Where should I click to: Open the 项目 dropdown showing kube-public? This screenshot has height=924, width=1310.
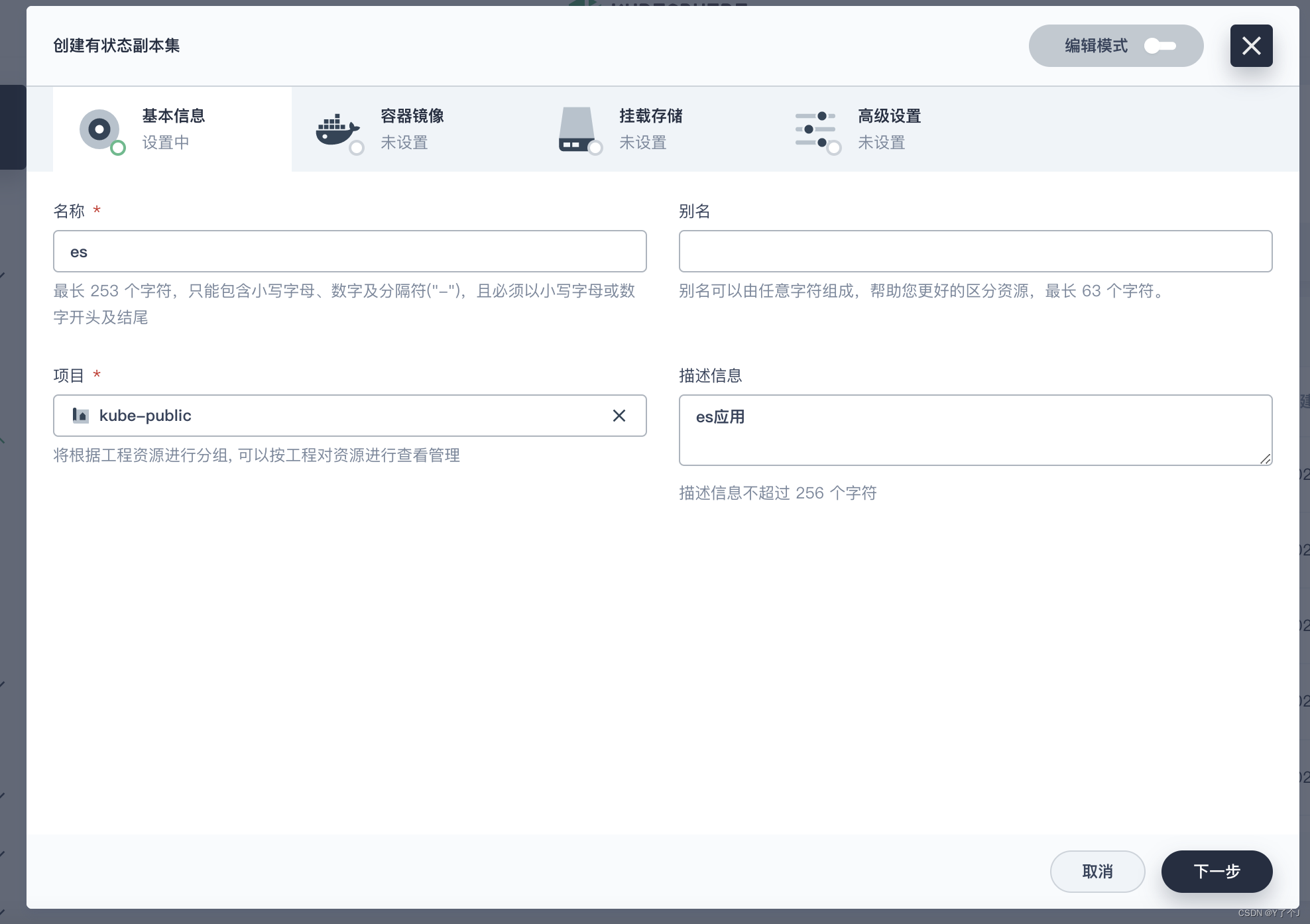tap(350, 416)
